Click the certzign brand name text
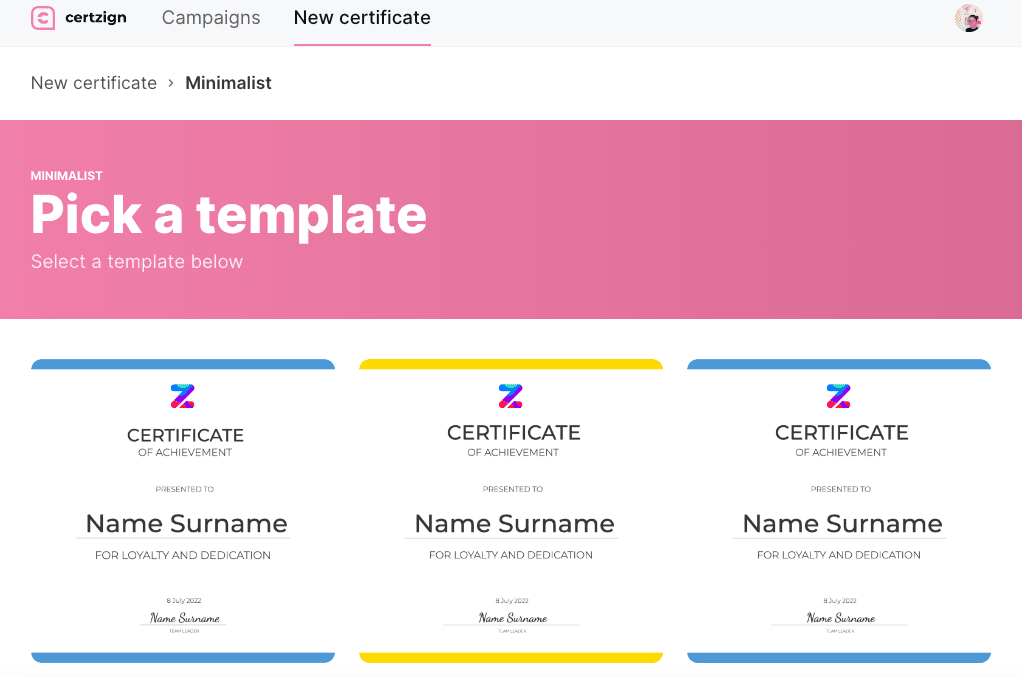The image size is (1022, 677). 96,18
